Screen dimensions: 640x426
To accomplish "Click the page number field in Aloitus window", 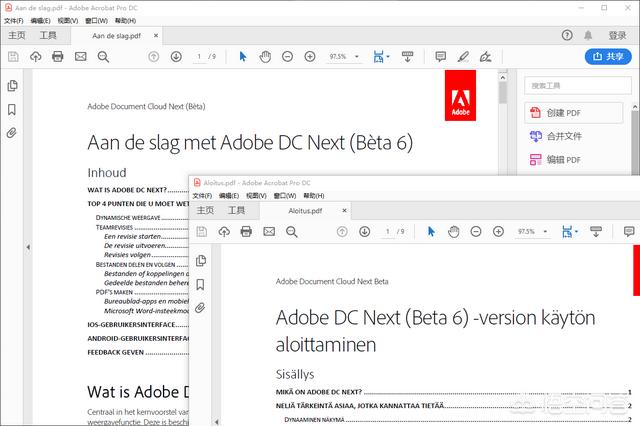I will click(x=387, y=232).
